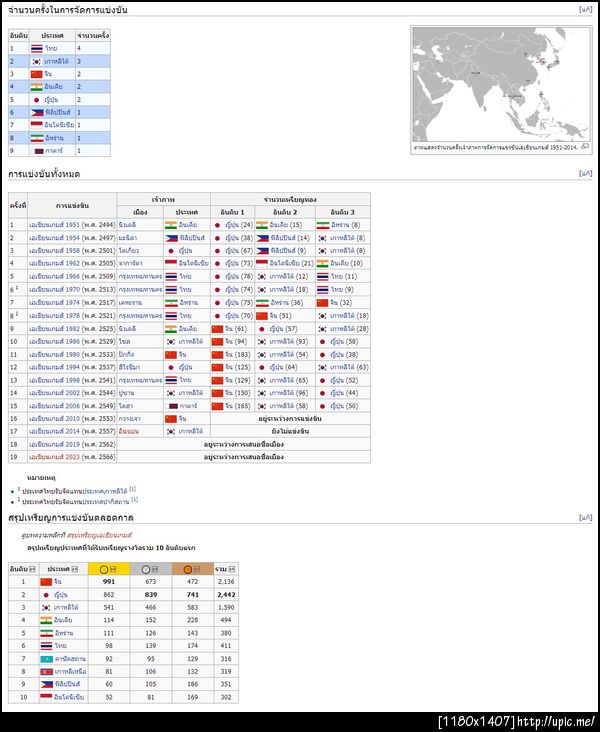Viewport: 600px width, 732px height.
Task: Open the ประเทศเกาหลีใต้ link in footnote 1
Action: (105, 491)
